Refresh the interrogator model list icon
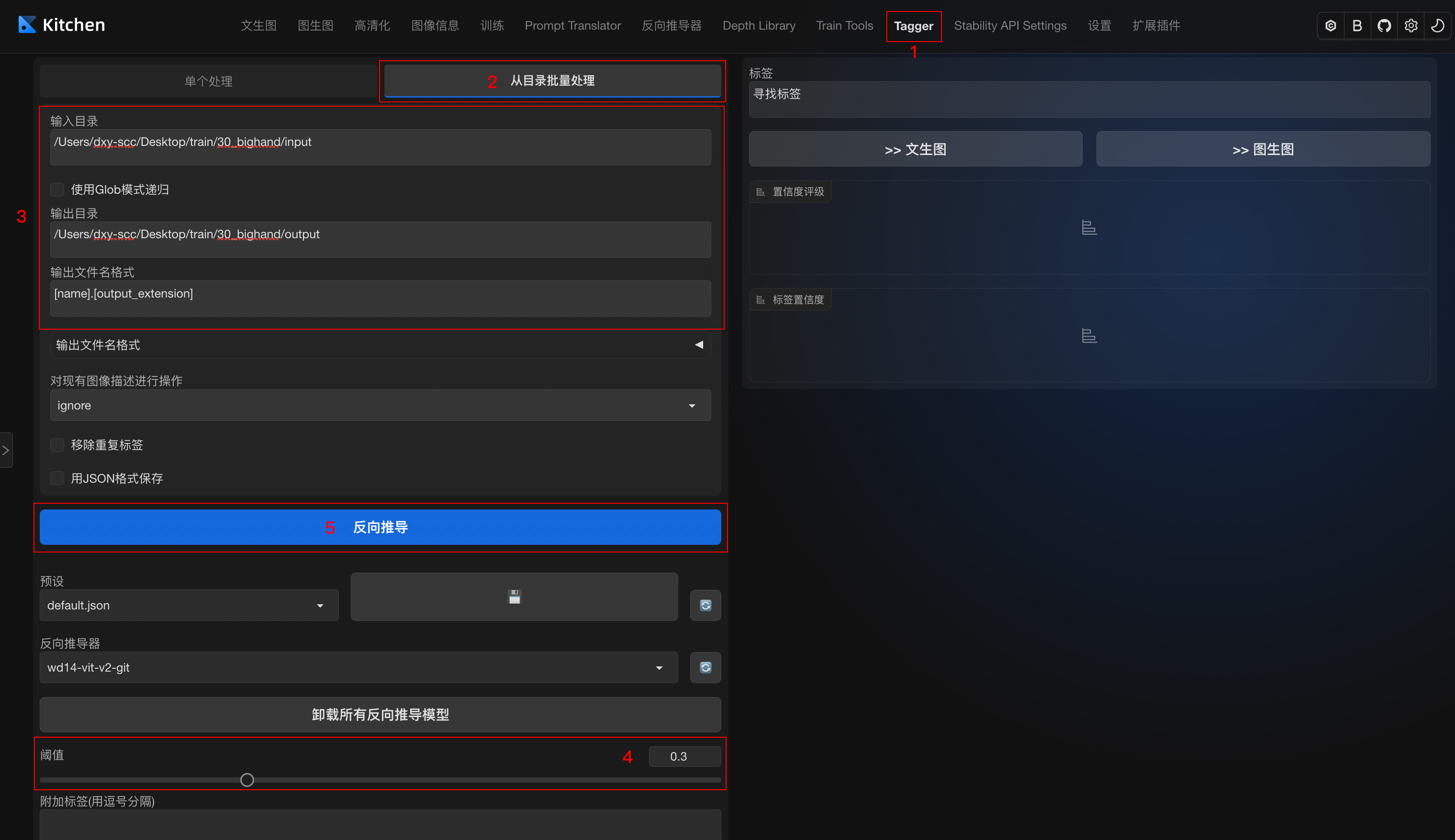This screenshot has width=1455, height=840. coord(705,667)
